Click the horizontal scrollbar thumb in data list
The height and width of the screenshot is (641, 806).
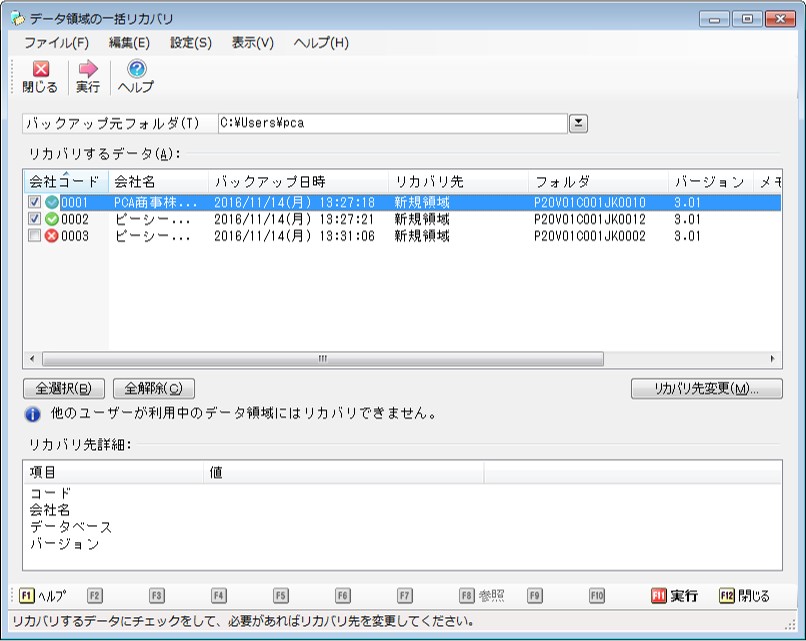323,359
